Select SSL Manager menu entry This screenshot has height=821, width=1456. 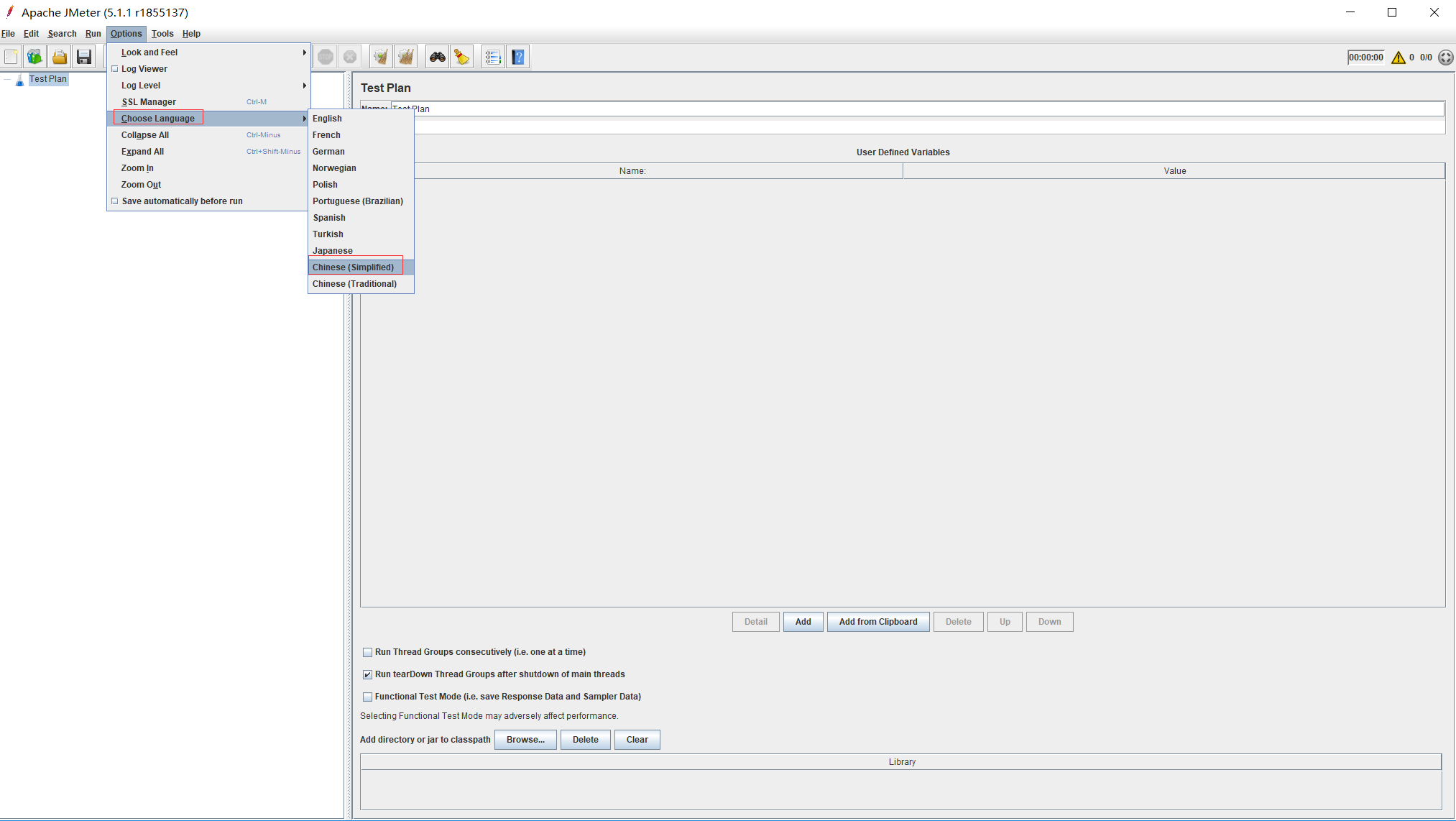pyautogui.click(x=208, y=102)
